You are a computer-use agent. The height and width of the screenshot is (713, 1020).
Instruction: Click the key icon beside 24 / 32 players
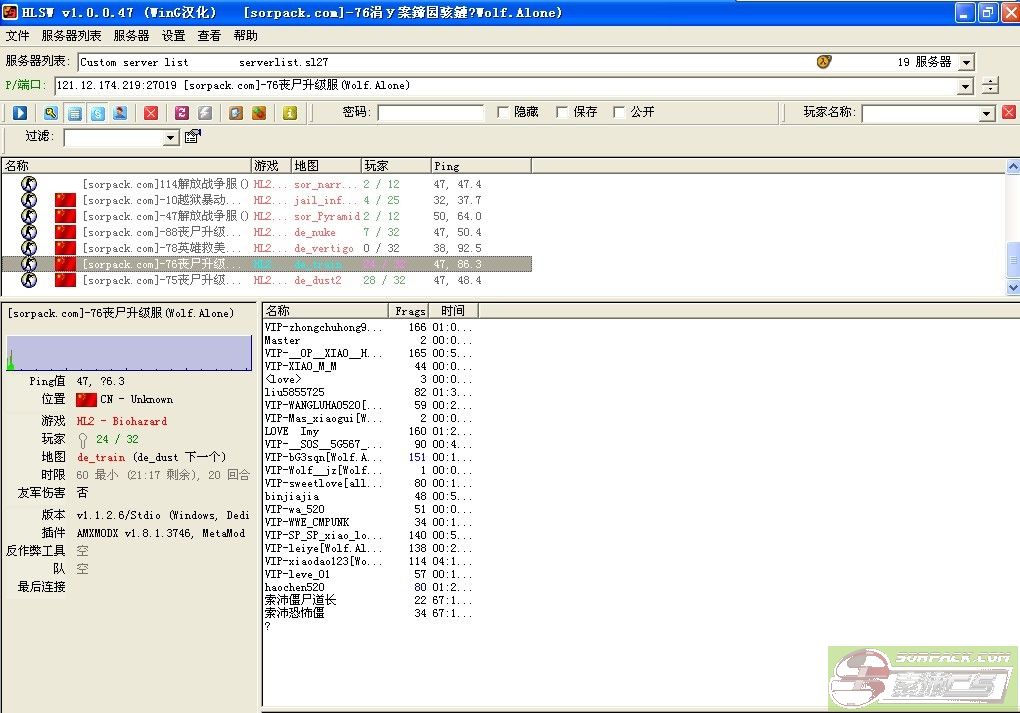point(83,440)
